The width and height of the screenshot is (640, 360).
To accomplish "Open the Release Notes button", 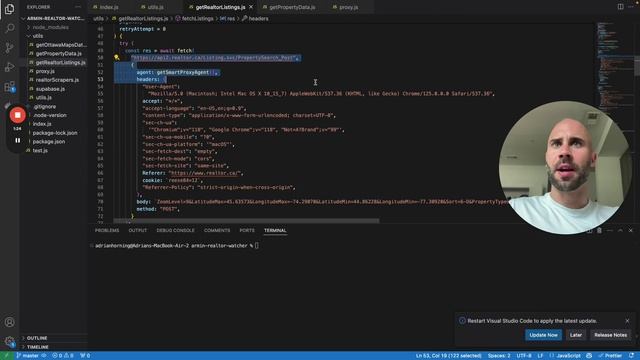I will (x=610, y=335).
